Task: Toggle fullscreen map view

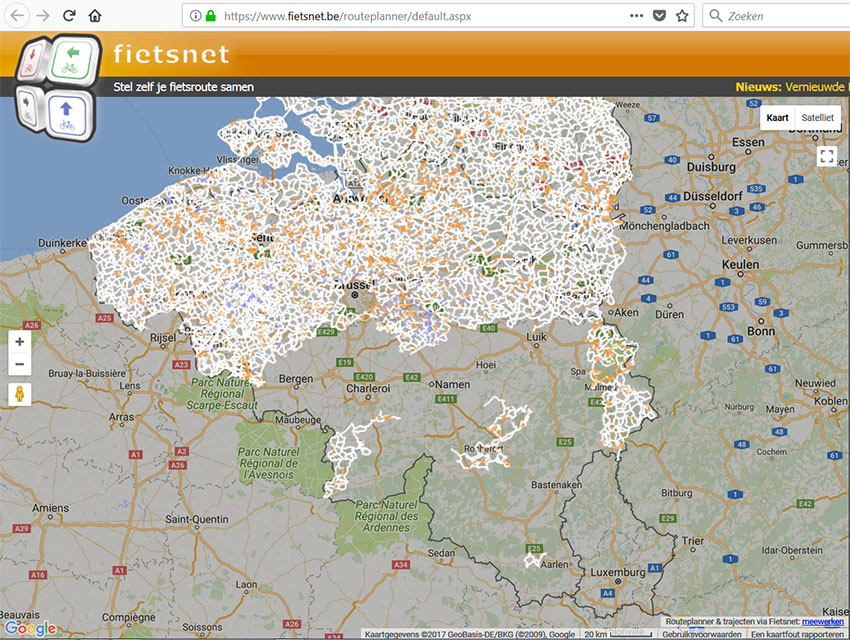Action: coord(827,157)
